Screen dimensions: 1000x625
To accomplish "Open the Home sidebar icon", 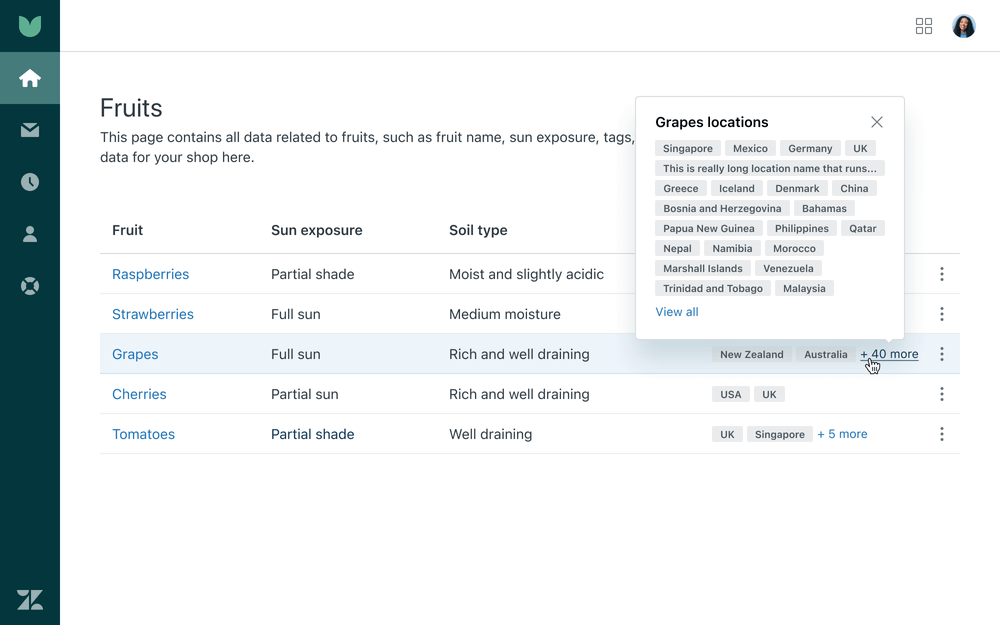I will (30, 78).
